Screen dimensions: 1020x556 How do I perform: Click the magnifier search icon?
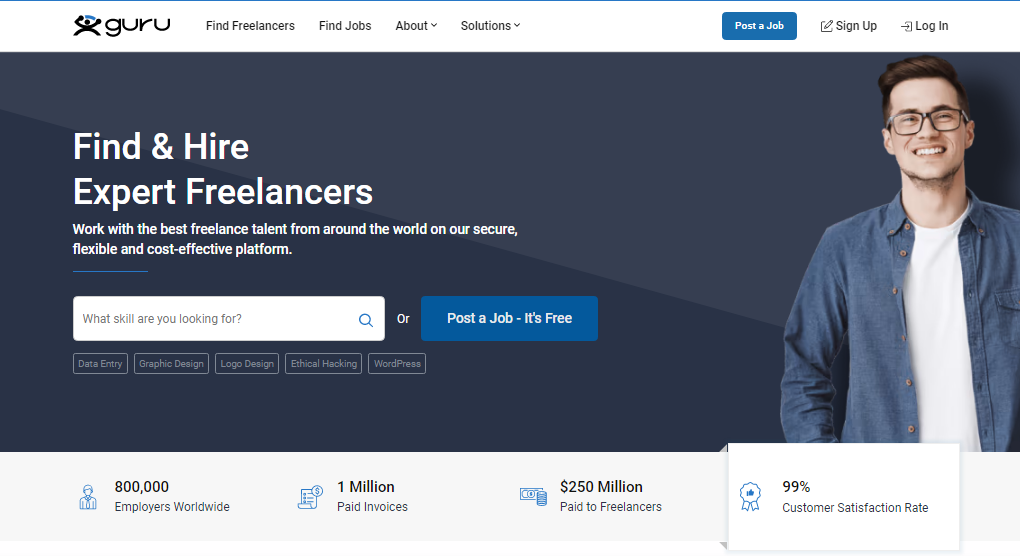pos(366,320)
